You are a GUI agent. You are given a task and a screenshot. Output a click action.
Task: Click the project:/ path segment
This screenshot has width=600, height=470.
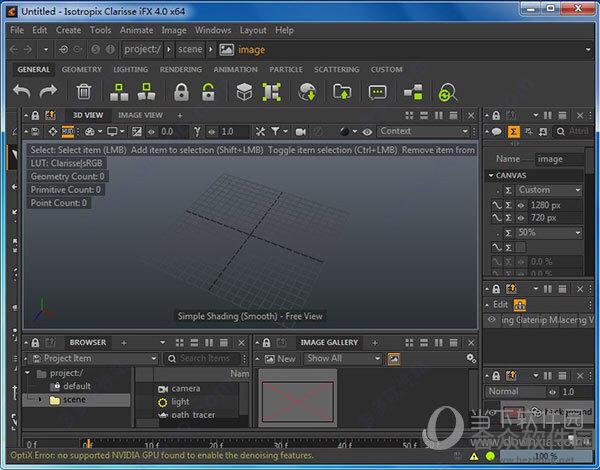coord(142,49)
